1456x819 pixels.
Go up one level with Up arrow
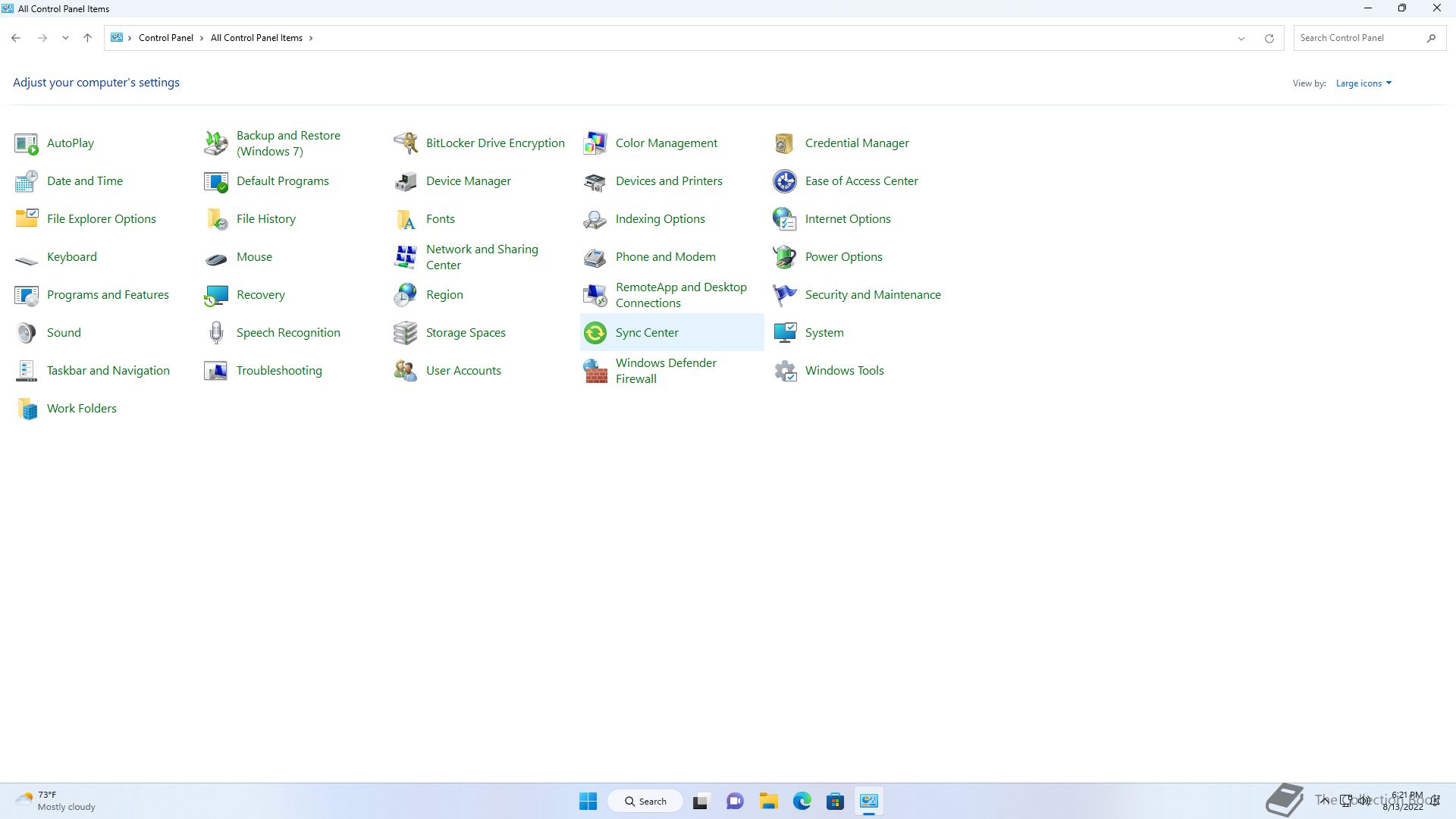pos(87,38)
